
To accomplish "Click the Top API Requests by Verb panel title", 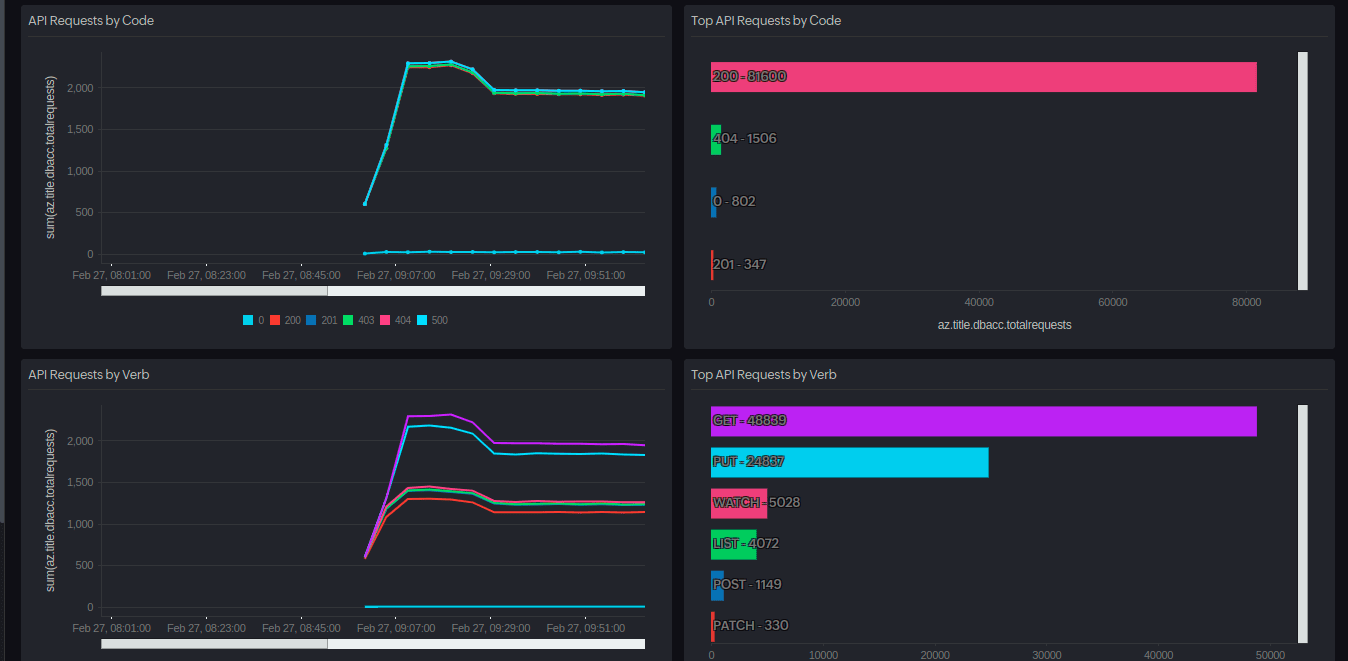I will (764, 375).
